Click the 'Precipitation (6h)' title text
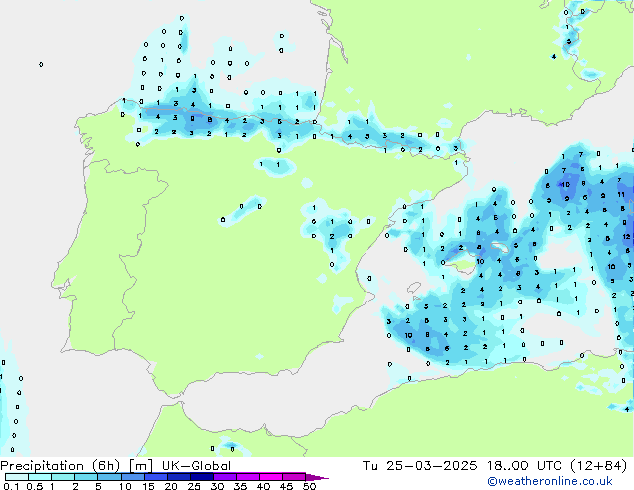 point(60,466)
